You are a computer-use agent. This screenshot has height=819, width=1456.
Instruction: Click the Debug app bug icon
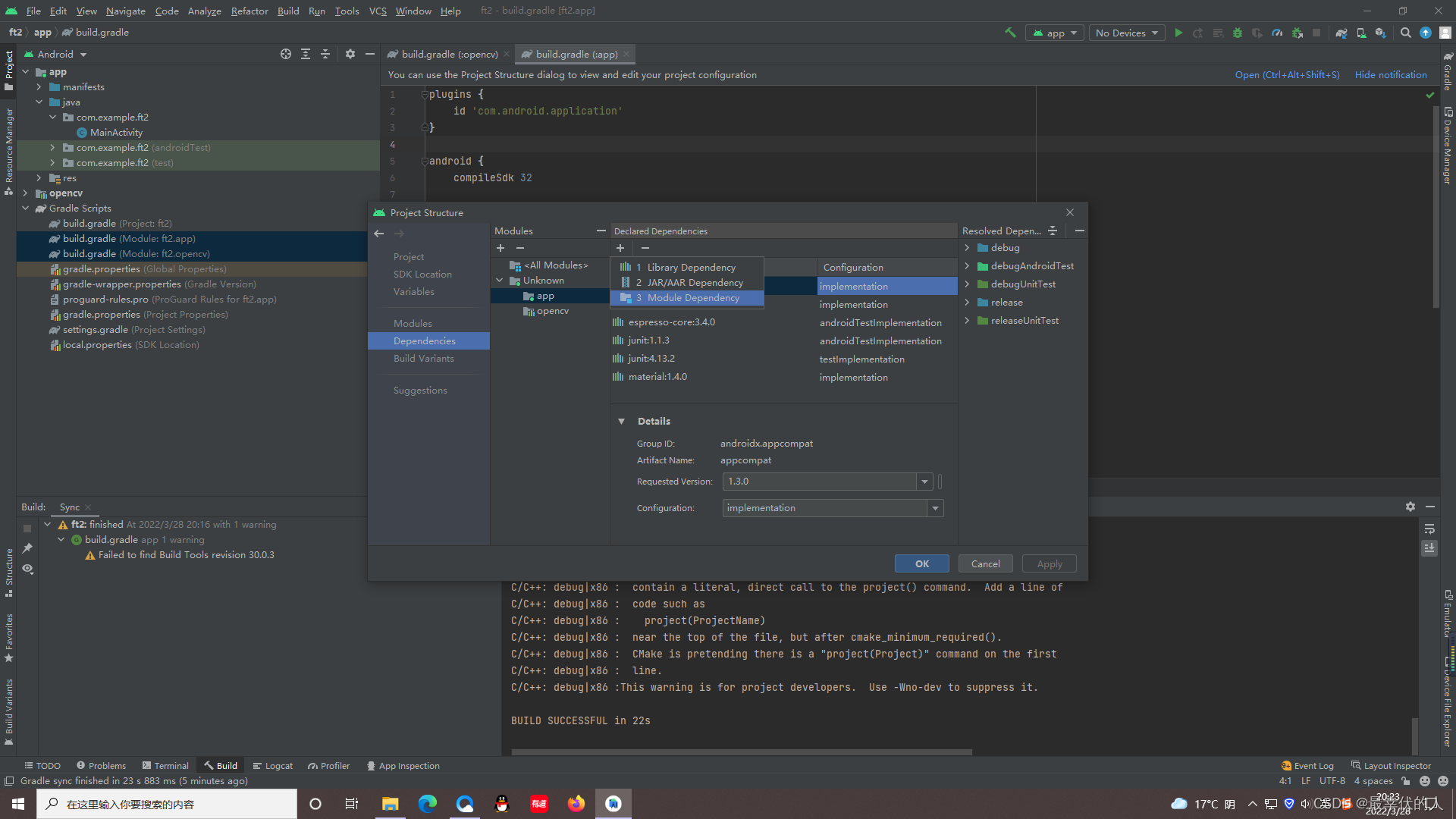point(1238,33)
